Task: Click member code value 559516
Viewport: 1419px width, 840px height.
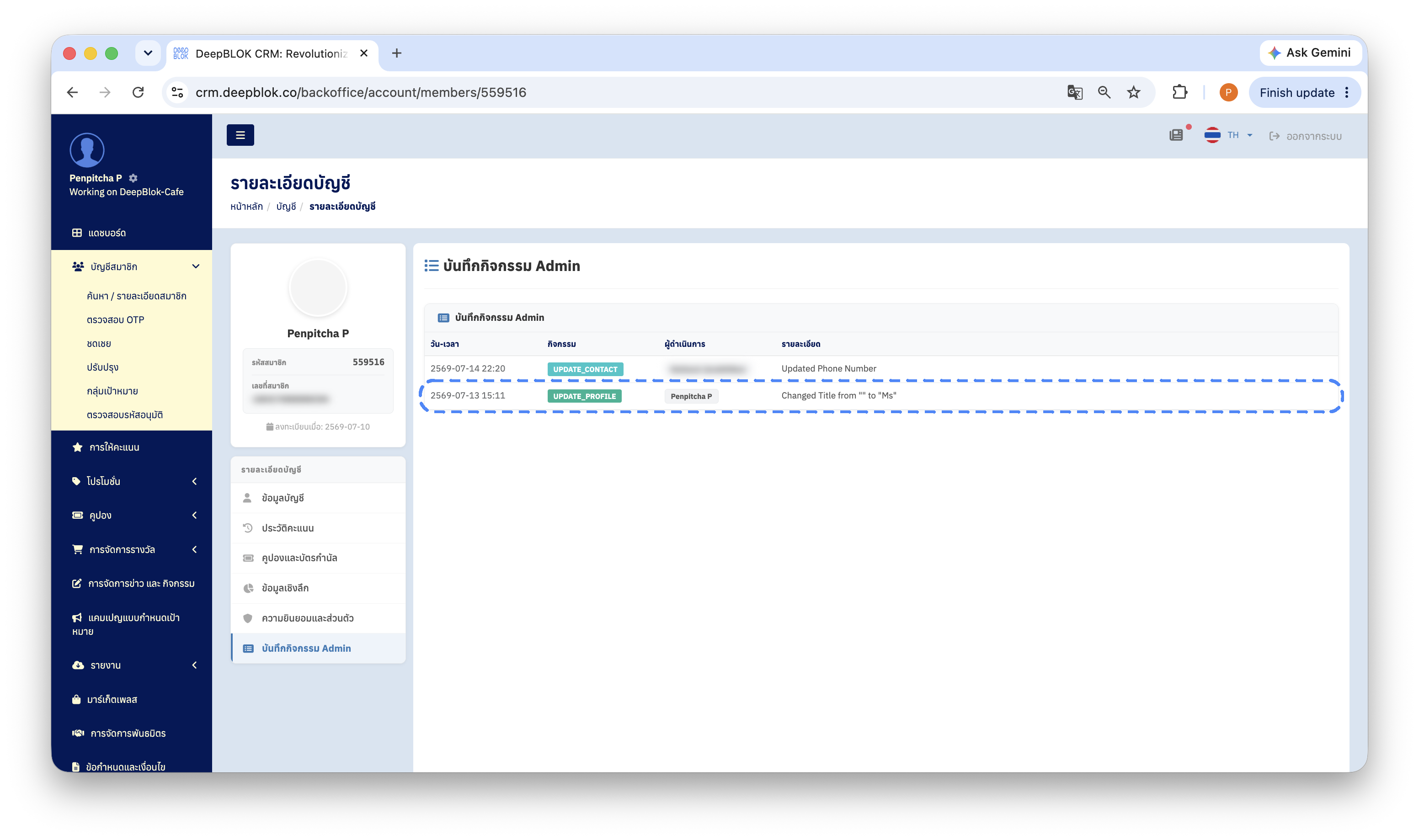Action: tap(368, 362)
